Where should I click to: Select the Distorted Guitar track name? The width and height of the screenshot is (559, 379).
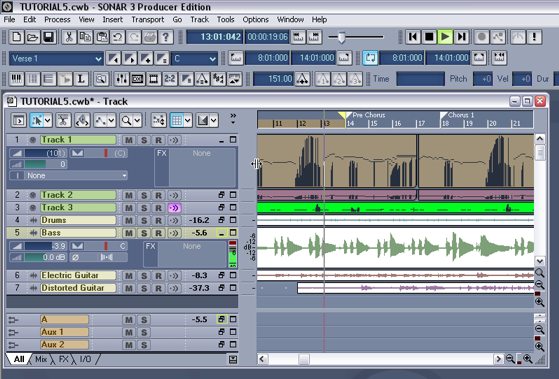(78, 288)
